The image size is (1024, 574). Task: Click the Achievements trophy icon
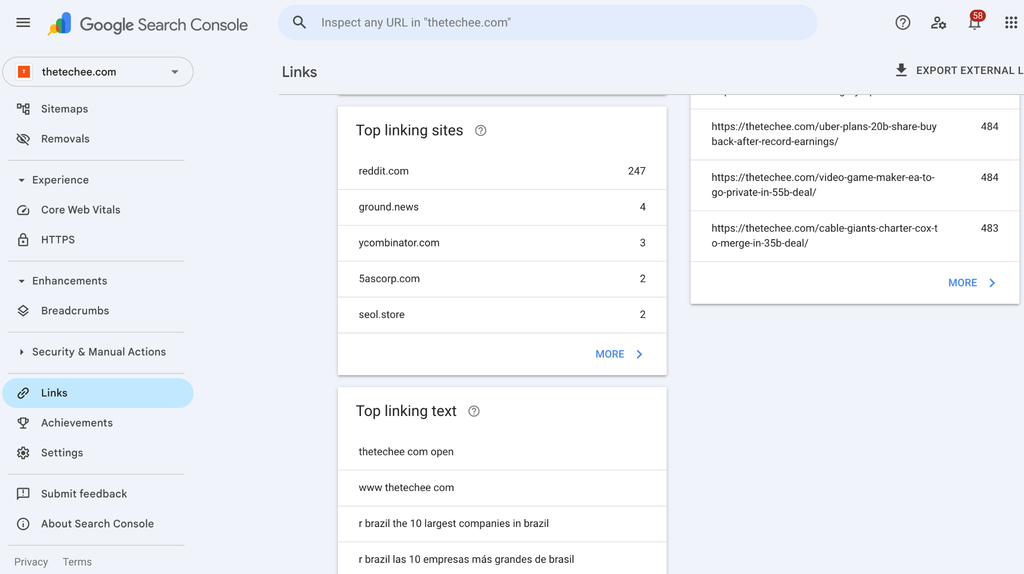coord(23,423)
